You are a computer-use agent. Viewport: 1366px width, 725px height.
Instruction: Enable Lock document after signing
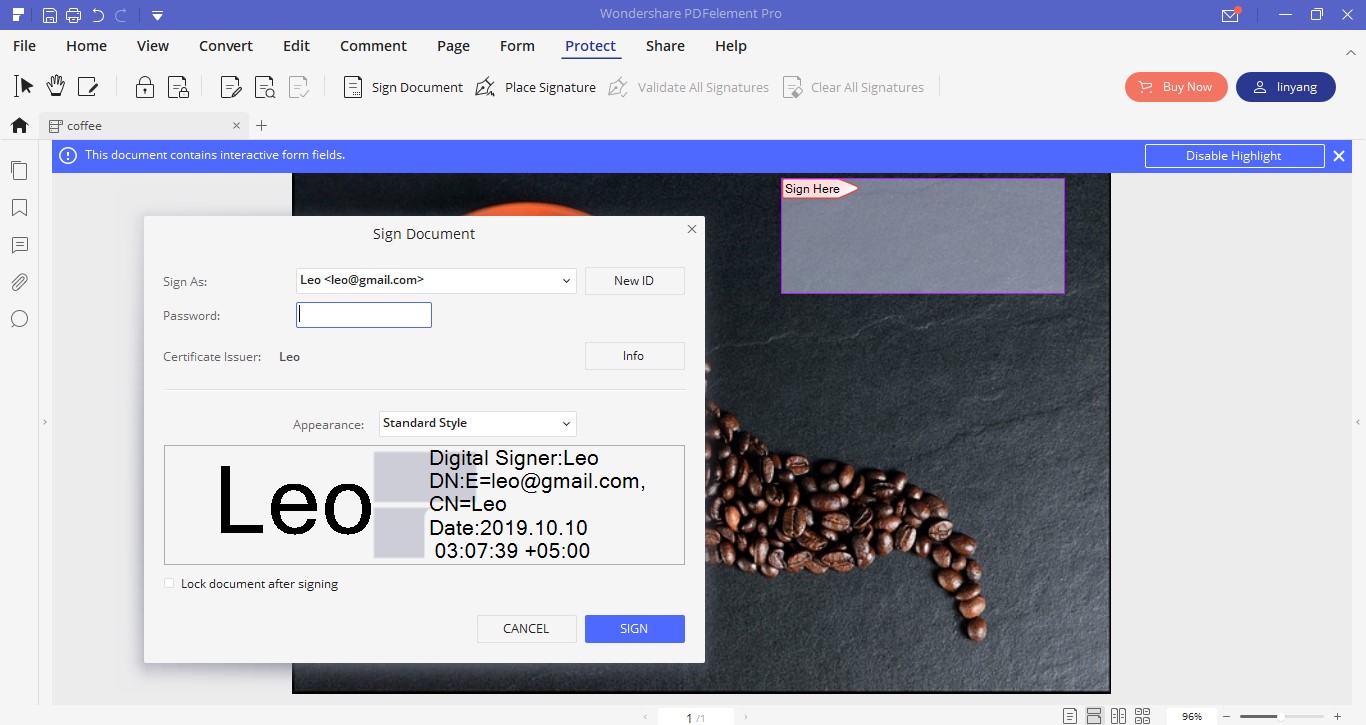(170, 584)
